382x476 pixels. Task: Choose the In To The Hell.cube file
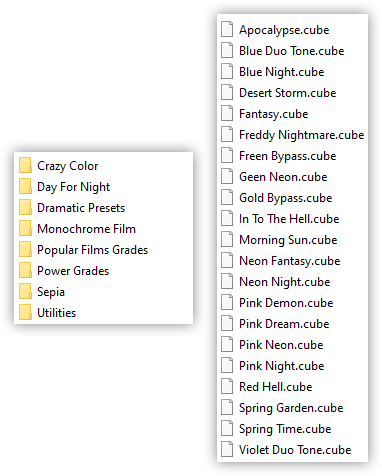click(280, 219)
